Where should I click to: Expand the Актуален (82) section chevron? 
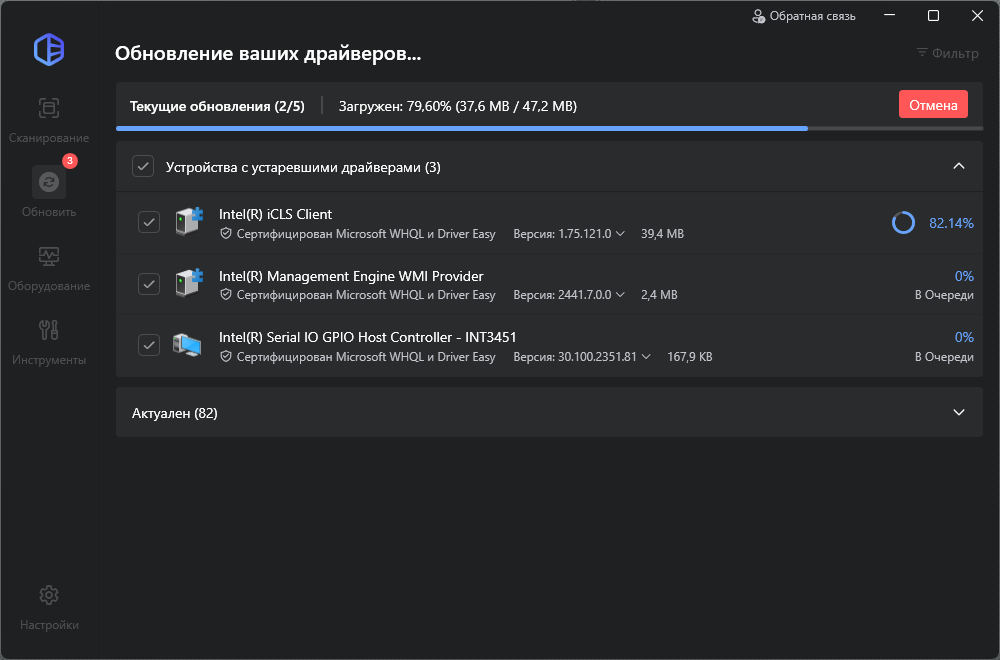[x=959, y=413]
